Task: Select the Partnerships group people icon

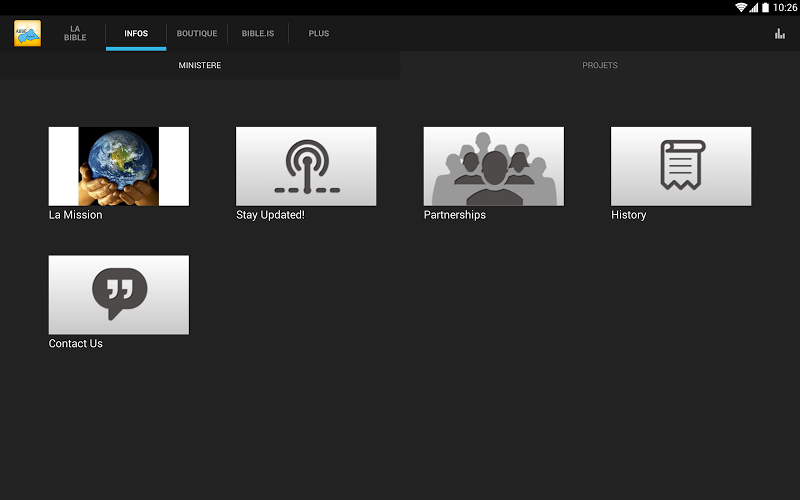Action: point(493,166)
